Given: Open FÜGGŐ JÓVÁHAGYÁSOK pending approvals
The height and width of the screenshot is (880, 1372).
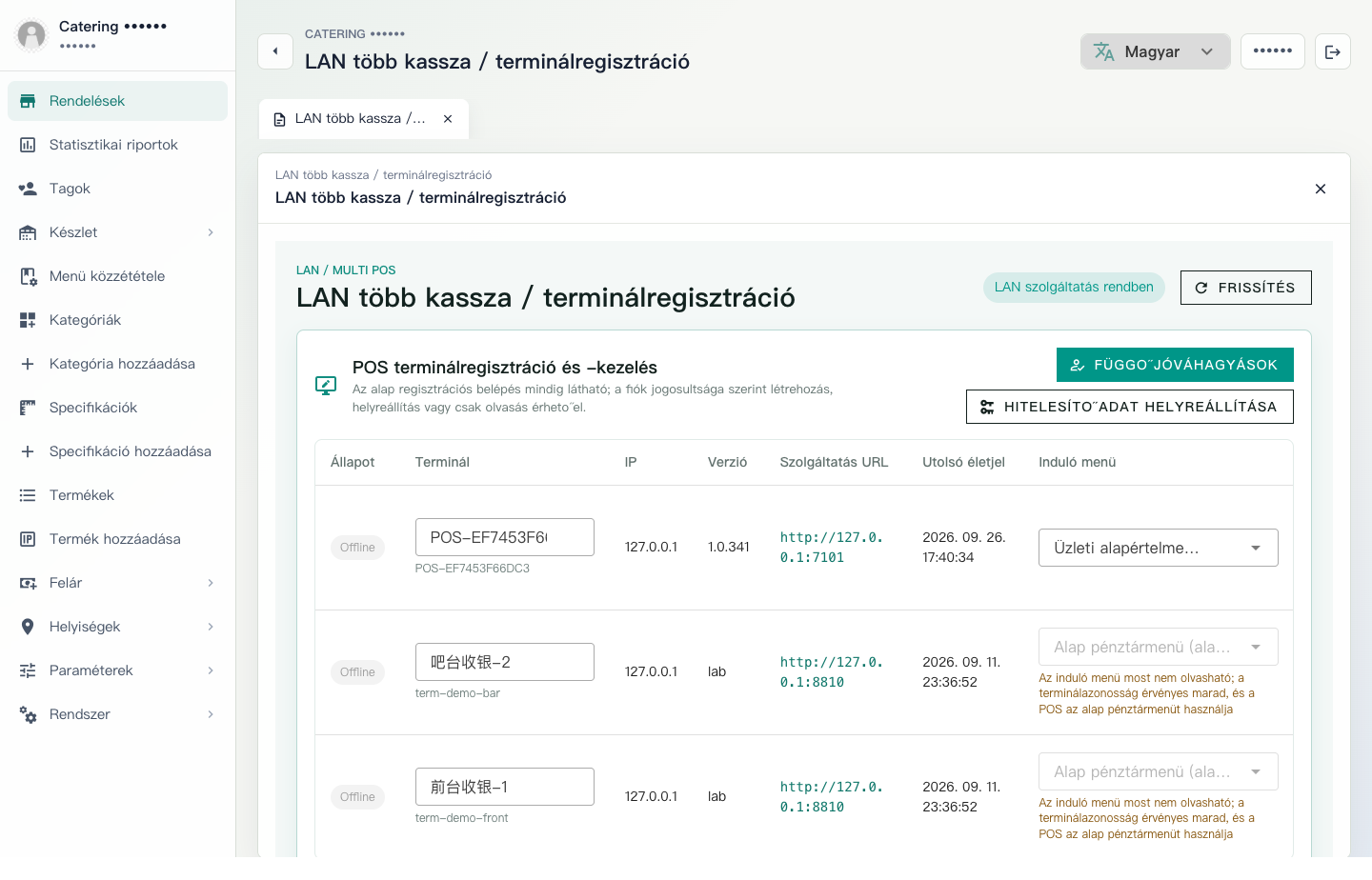Looking at the screenshot, I should tap(1175, 365).
